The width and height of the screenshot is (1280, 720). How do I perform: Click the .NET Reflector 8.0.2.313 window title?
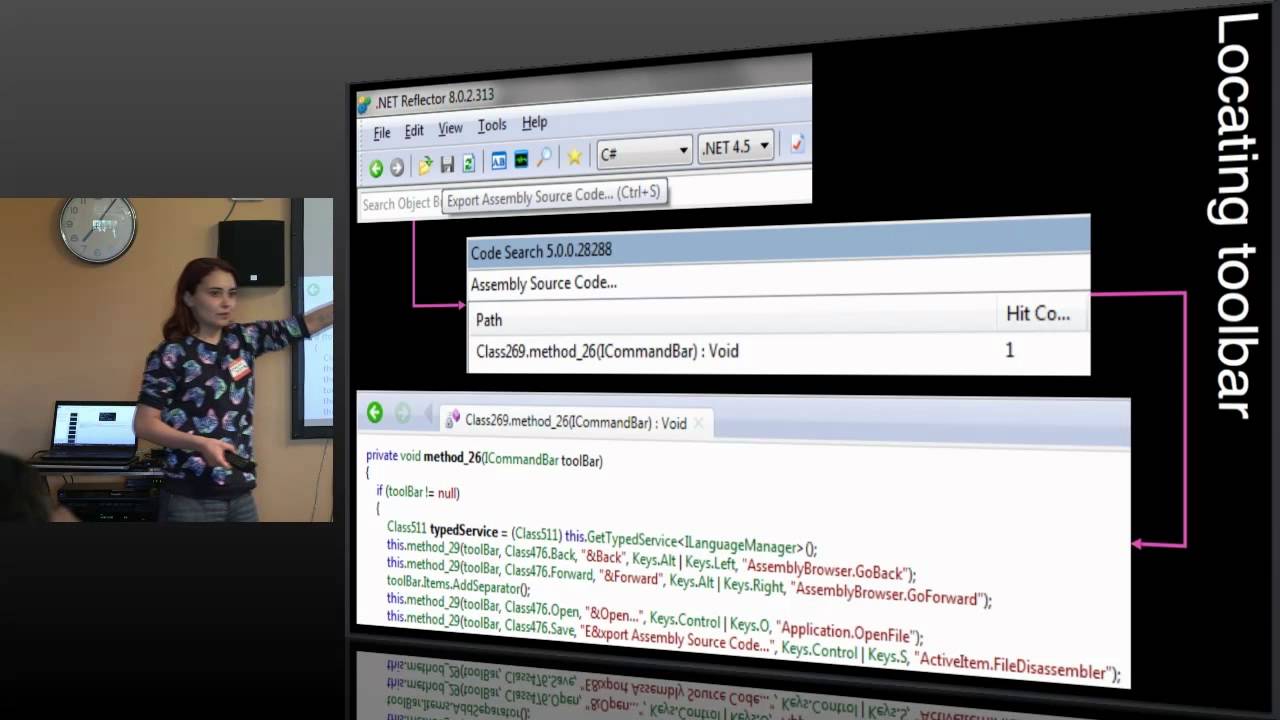[434, 100]
